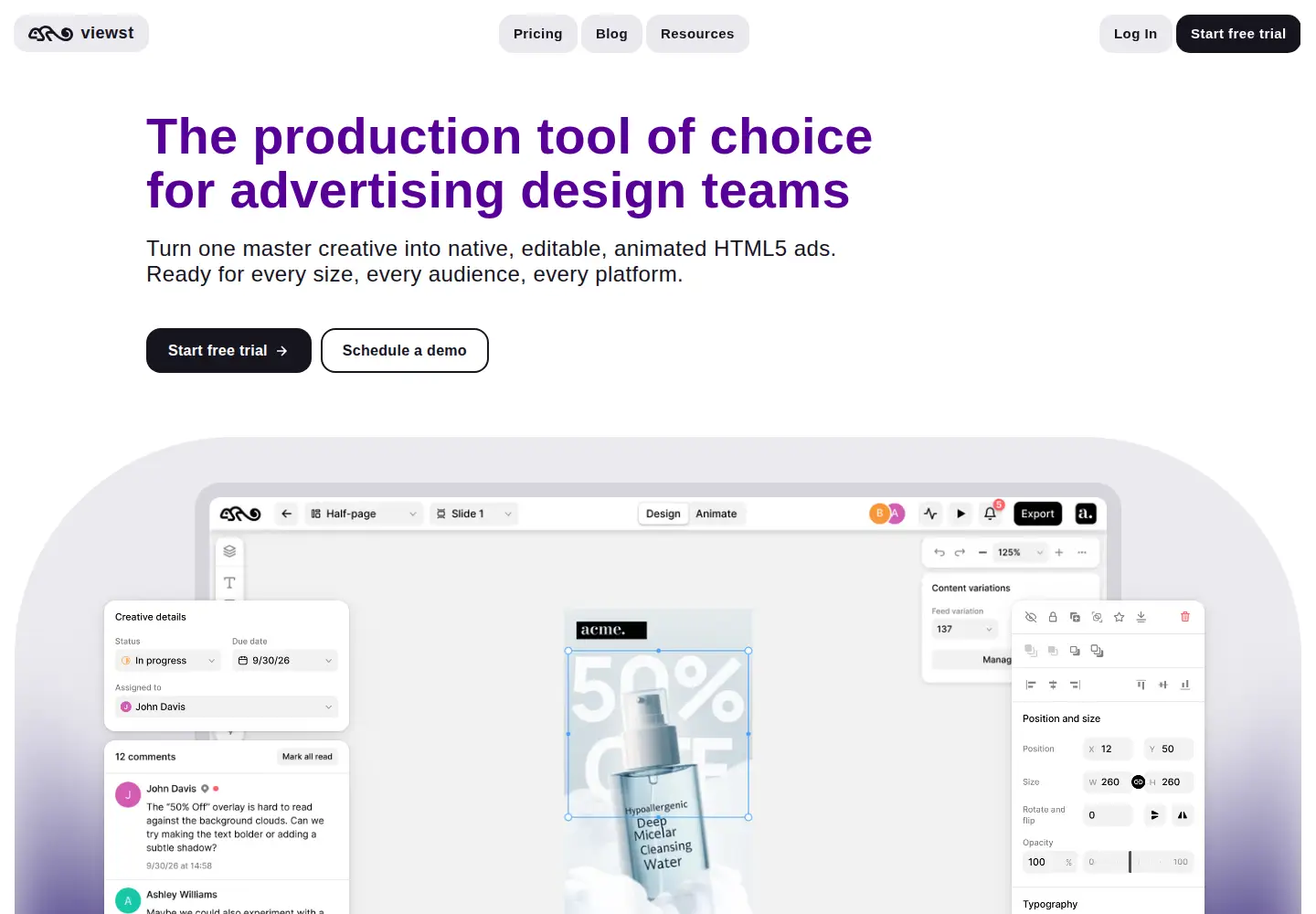
Task: Open the 9/30/26 due date dropdown
Action: coord(285,661)
